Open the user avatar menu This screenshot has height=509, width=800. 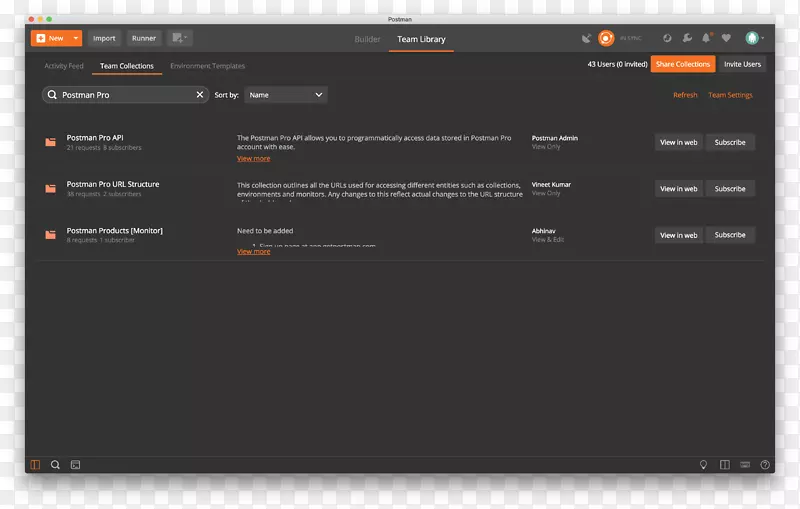[x=753, y=38]
